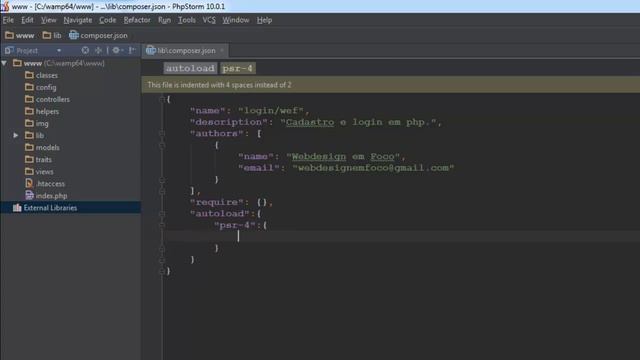Open the Code menu
640x360 pixels.
[107, 20]
